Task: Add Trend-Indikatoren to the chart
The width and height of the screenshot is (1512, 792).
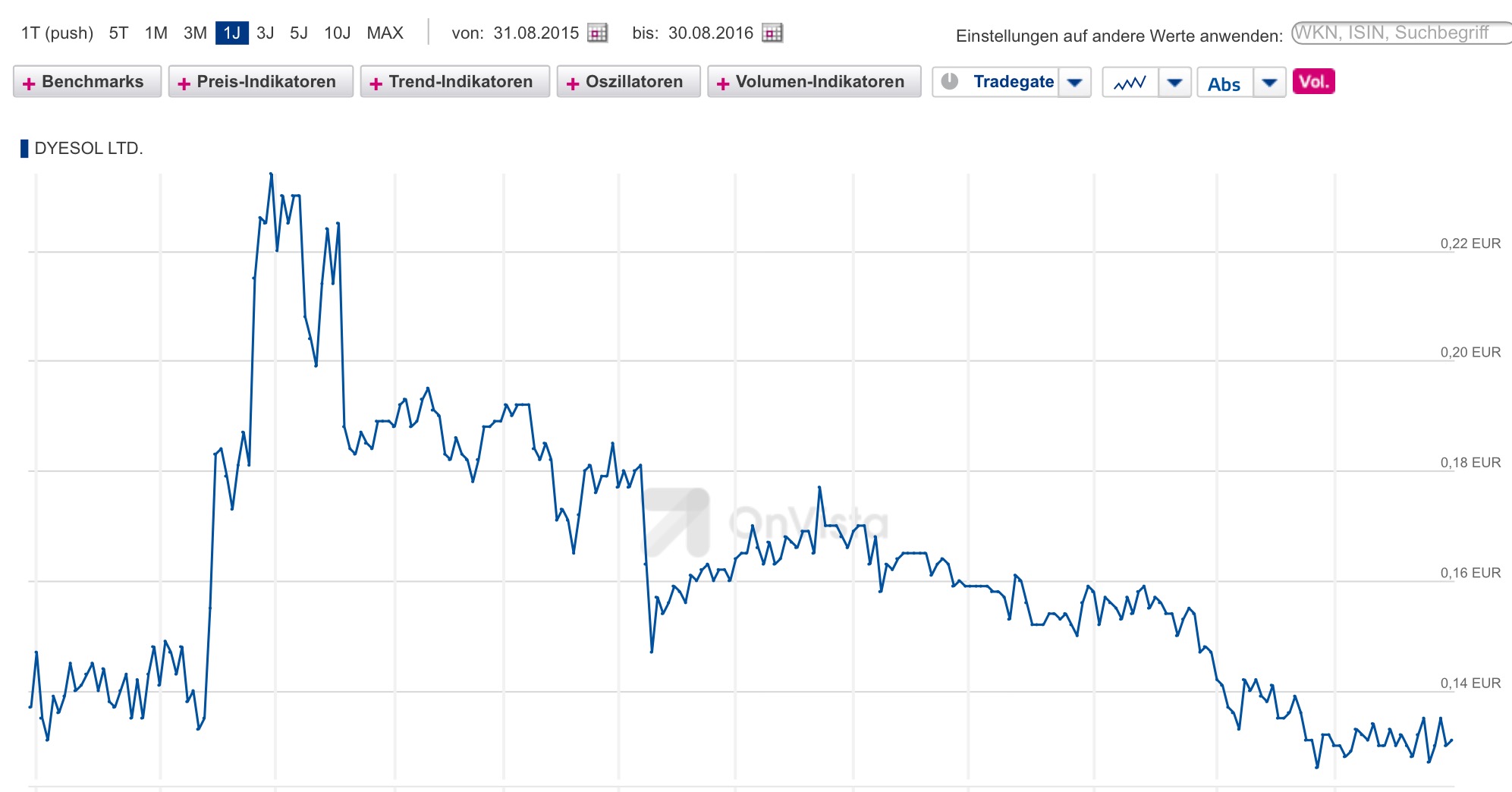Action: (x=454, y=81)
